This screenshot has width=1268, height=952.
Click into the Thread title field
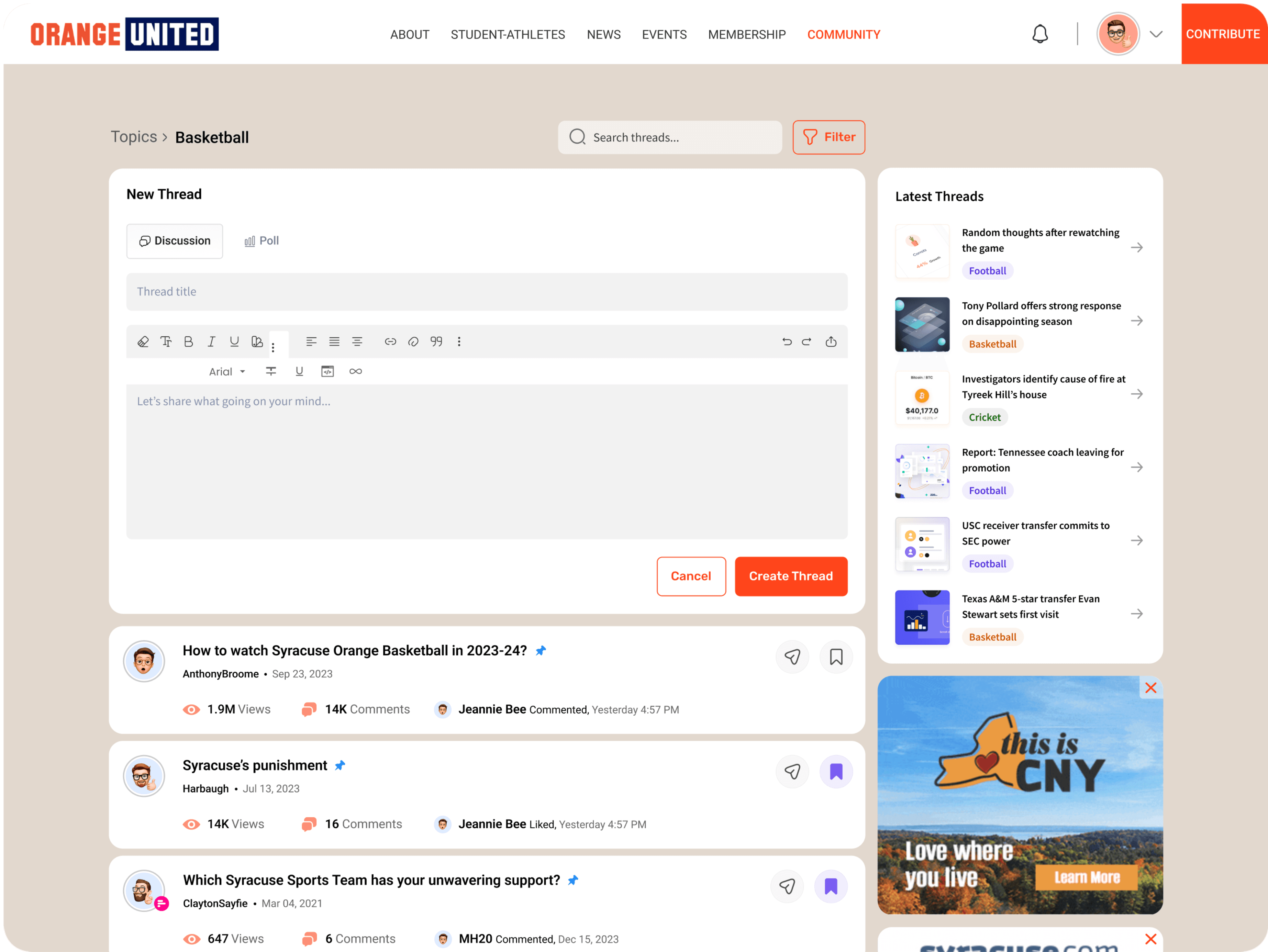click(x=486, y=292)
